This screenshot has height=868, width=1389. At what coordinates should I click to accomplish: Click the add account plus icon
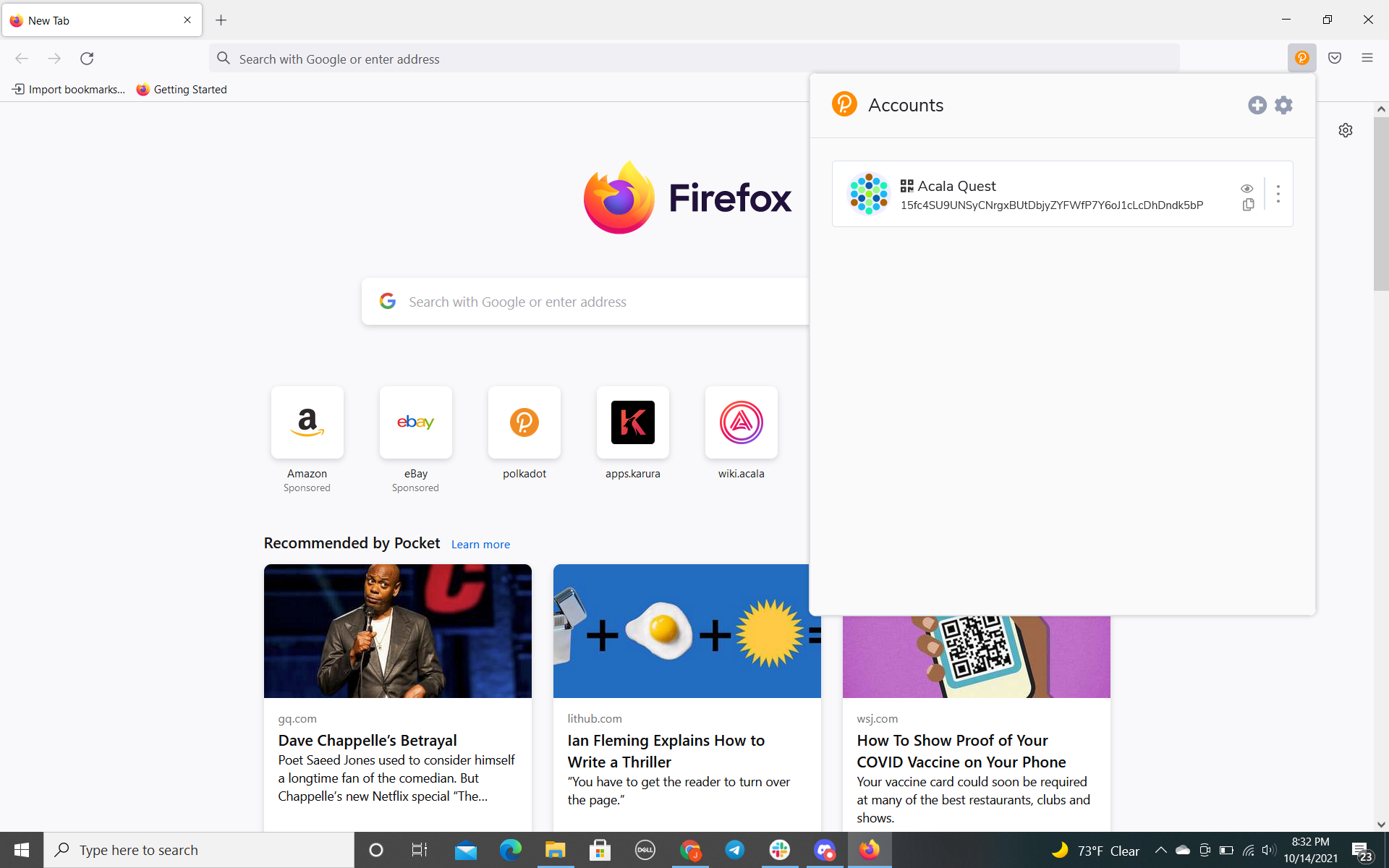(1257, 105)
